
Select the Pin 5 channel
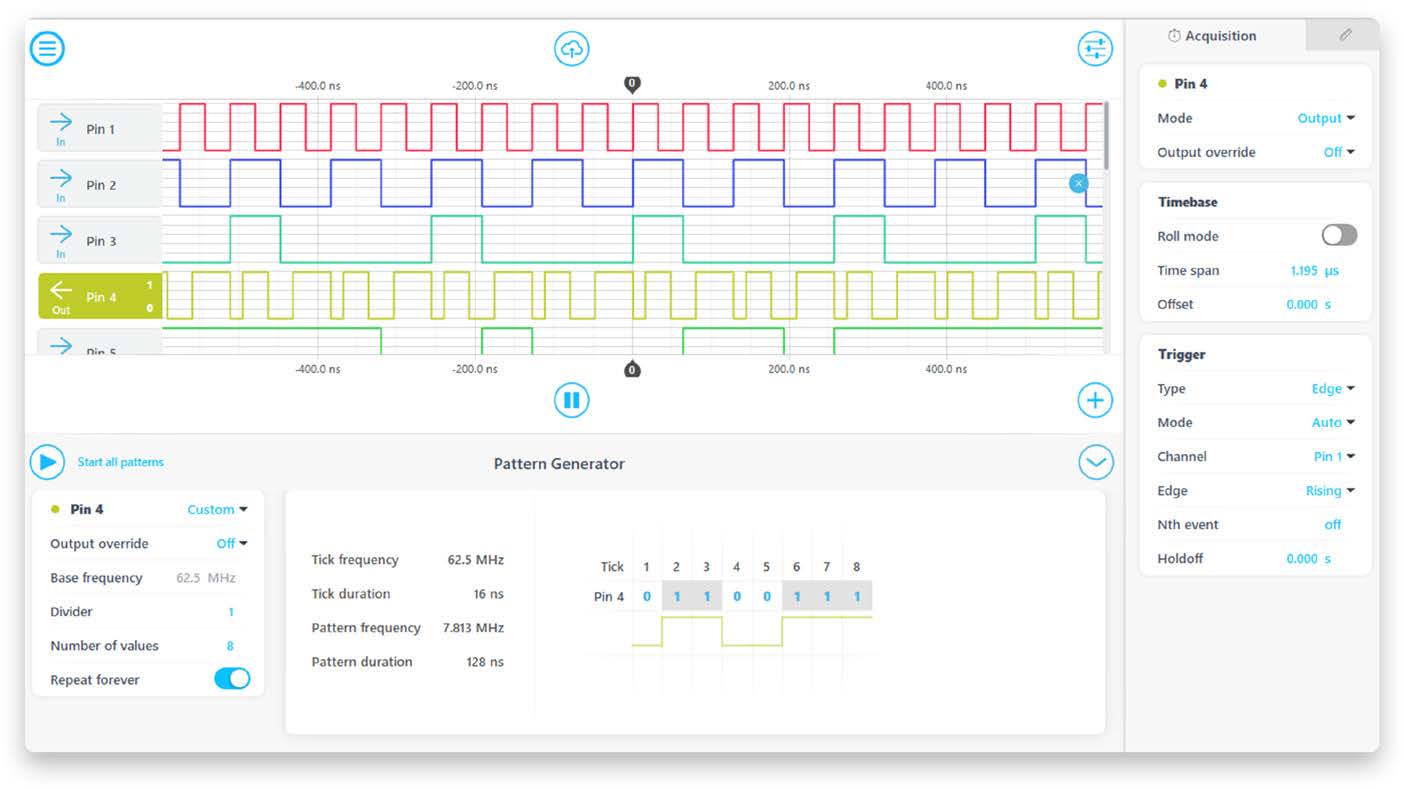point(100,342)
